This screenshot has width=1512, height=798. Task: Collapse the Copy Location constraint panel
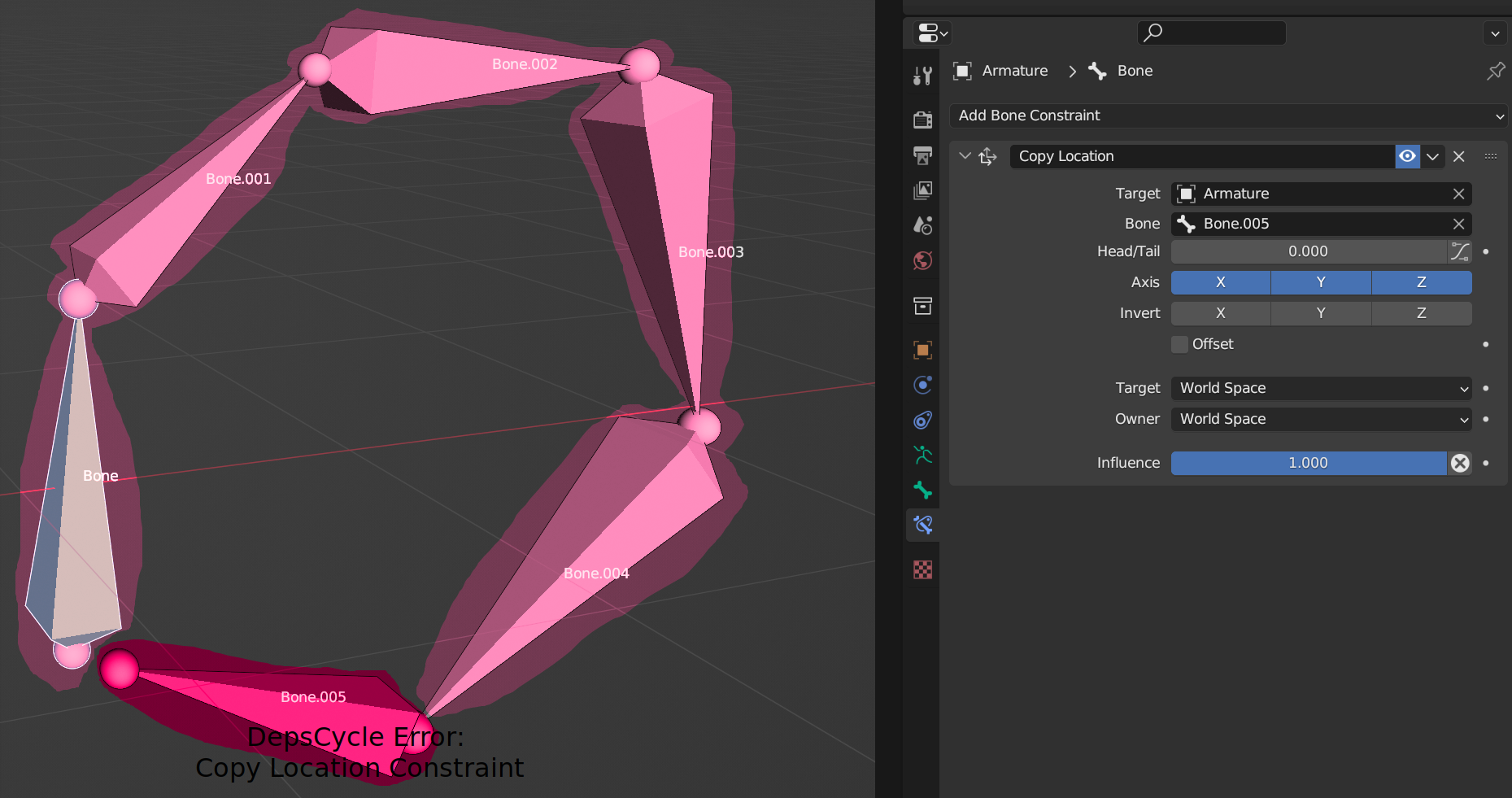click(965, 155)
